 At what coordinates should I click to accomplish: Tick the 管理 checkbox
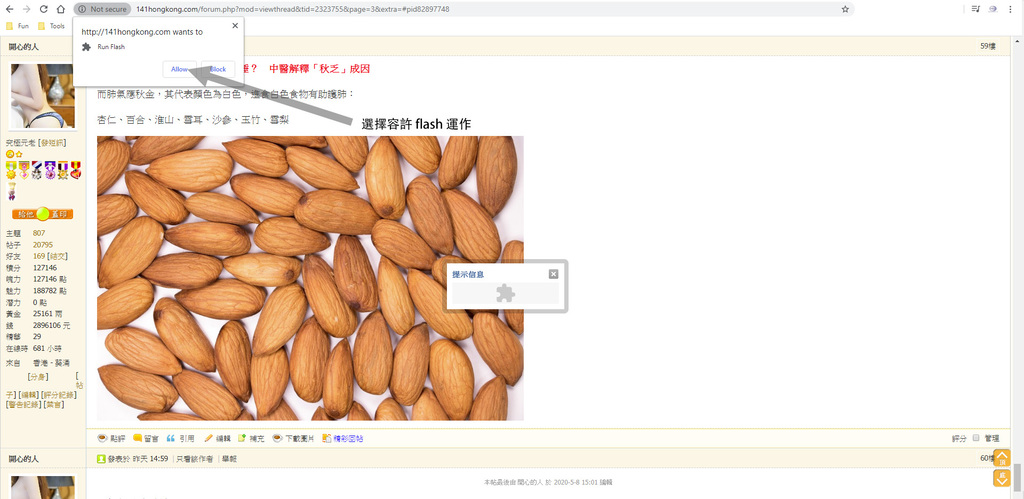(x=976, y=438)
